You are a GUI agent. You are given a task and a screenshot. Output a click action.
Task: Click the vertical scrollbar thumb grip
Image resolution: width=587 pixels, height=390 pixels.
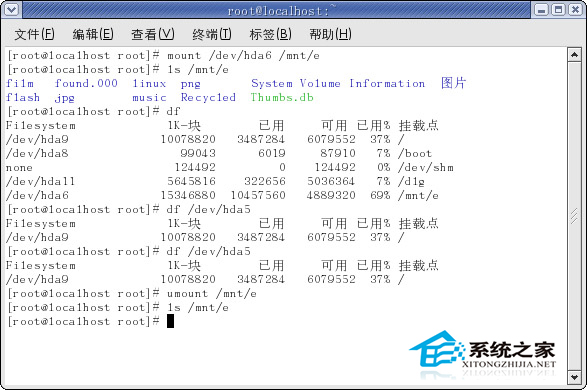574,216
